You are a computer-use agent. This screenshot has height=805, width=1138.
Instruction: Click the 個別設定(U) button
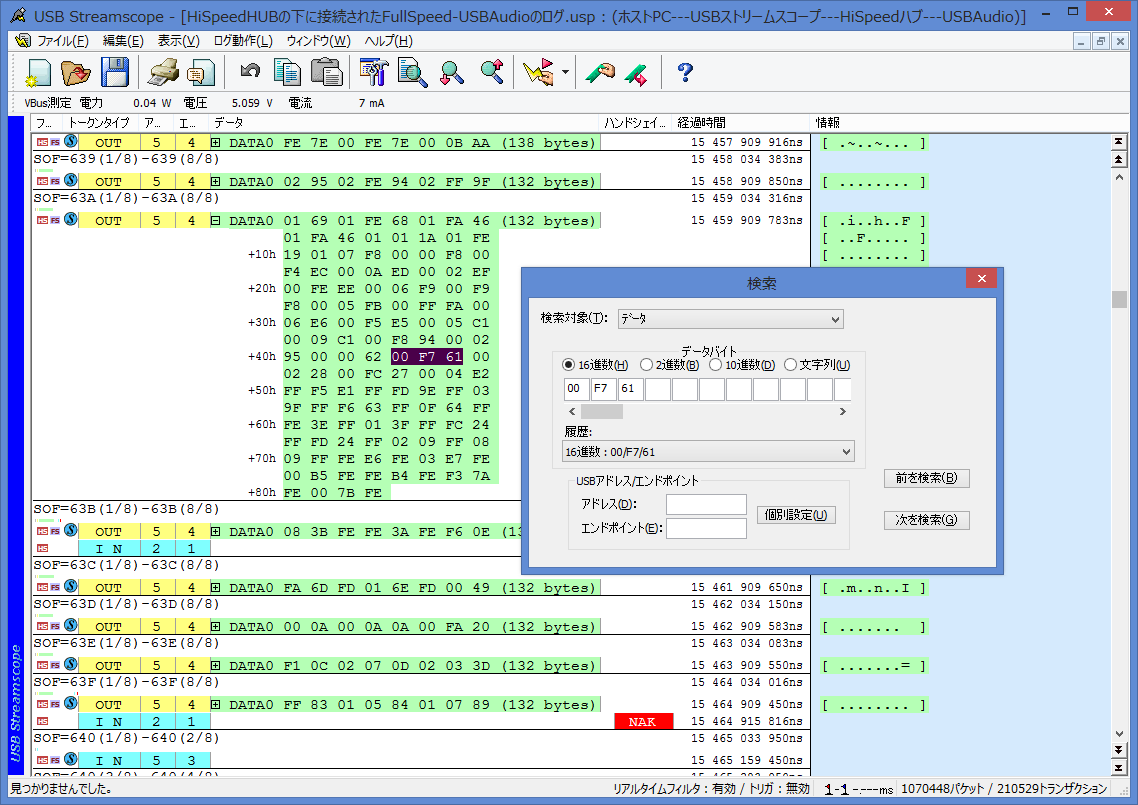point(796,515)
